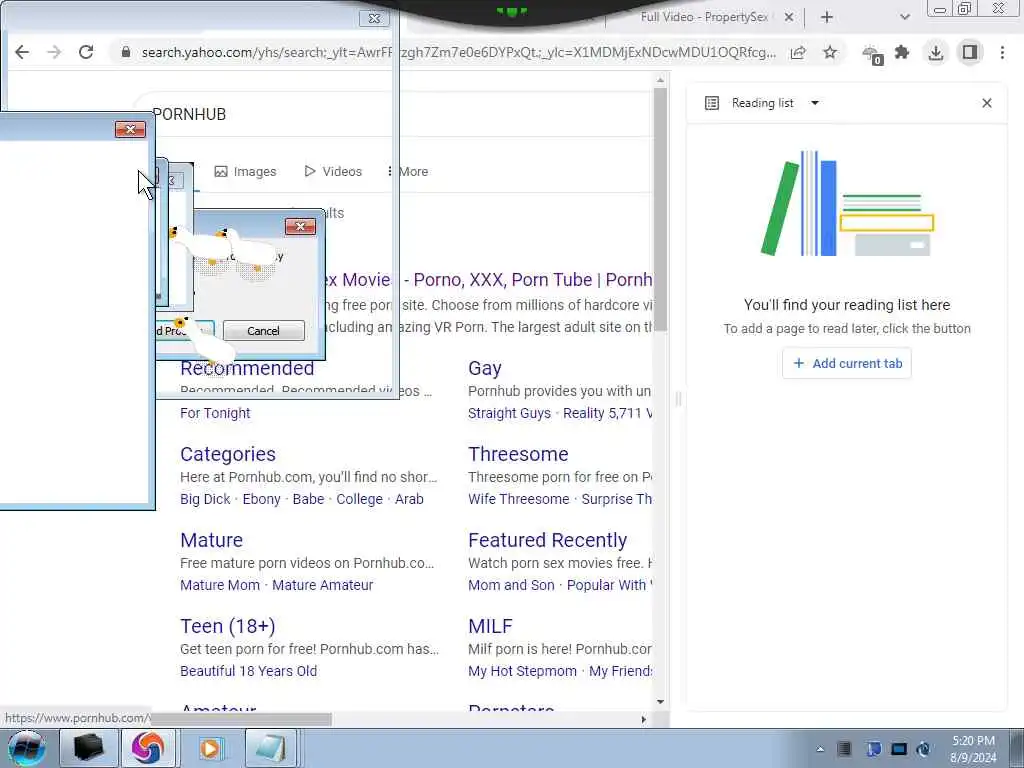Click the gray square tray icon
1024x768 pixels.
pyautogui.click(x=844, y=749)
